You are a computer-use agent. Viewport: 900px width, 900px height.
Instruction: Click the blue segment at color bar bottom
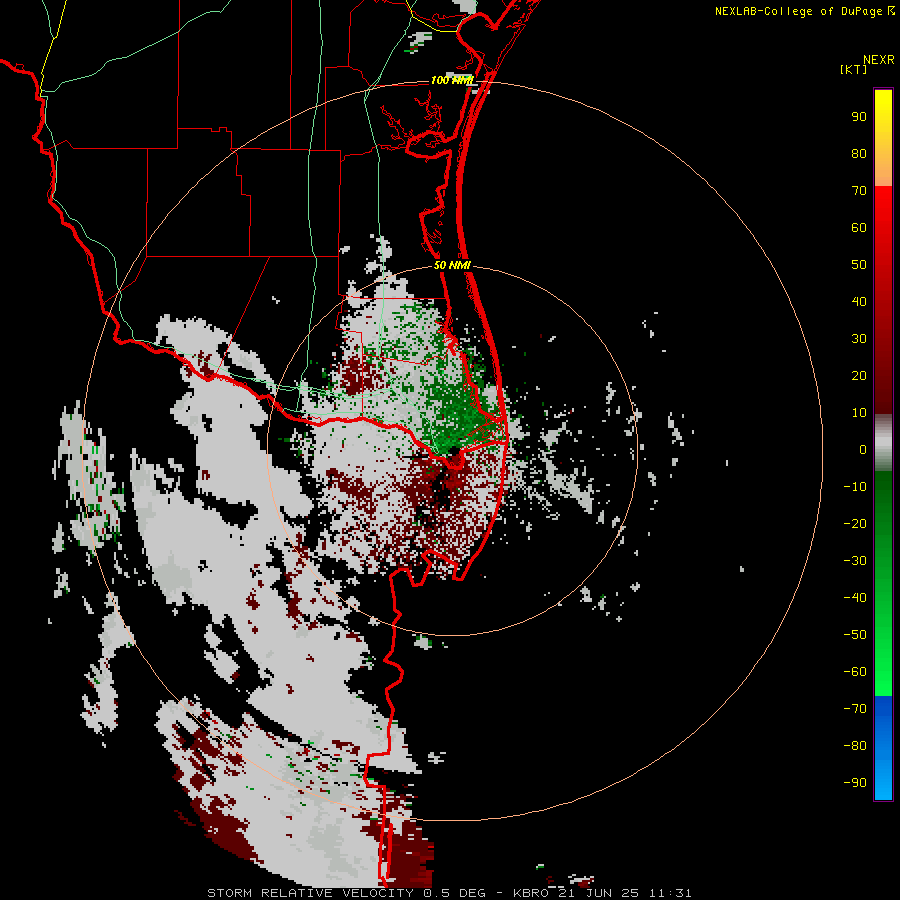point(883,748)
